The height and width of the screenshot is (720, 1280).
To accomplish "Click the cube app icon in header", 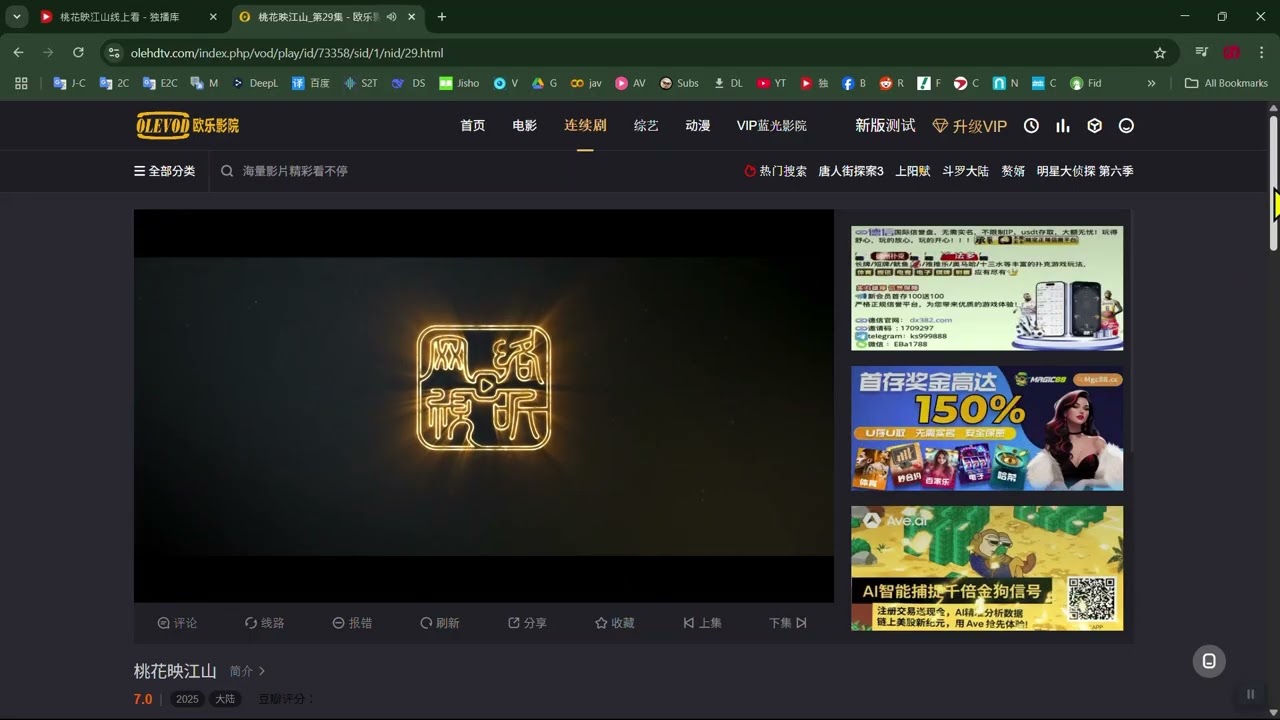I will pos(1095,126).
